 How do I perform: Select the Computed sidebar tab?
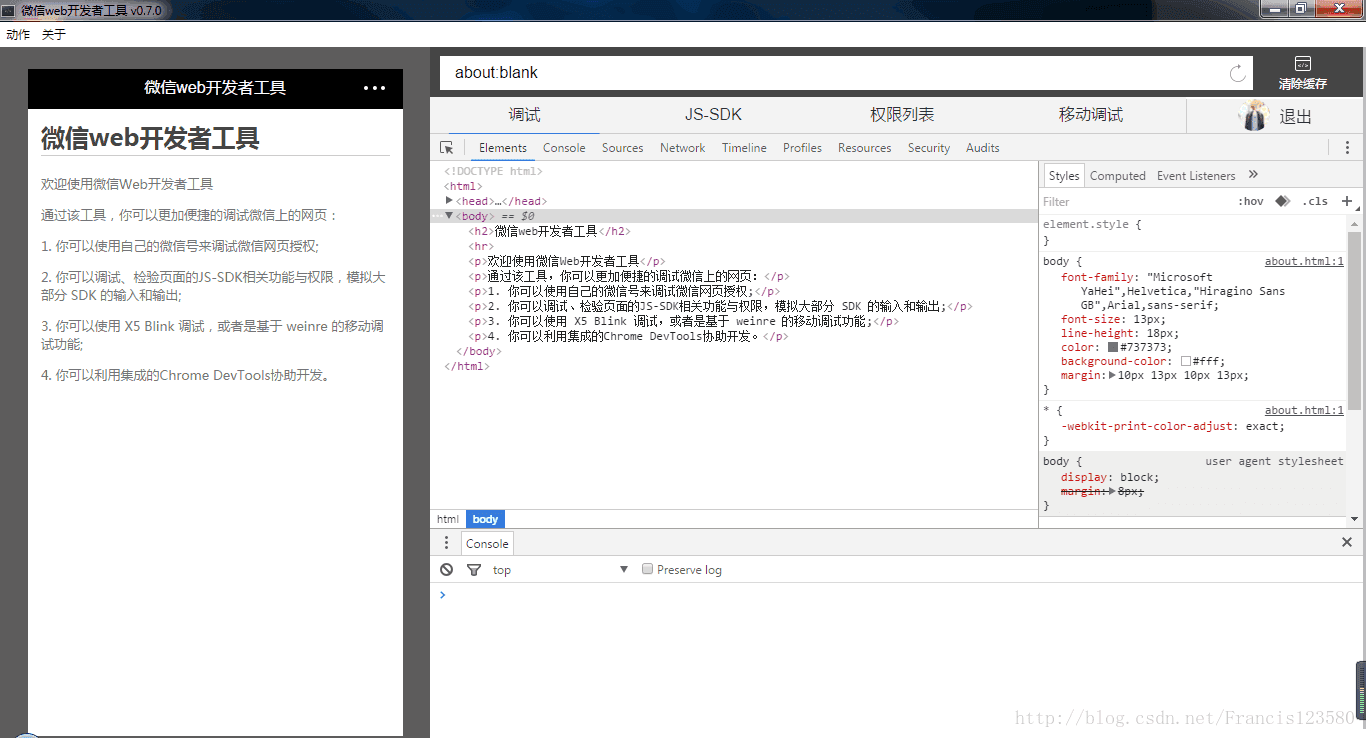1118,175
